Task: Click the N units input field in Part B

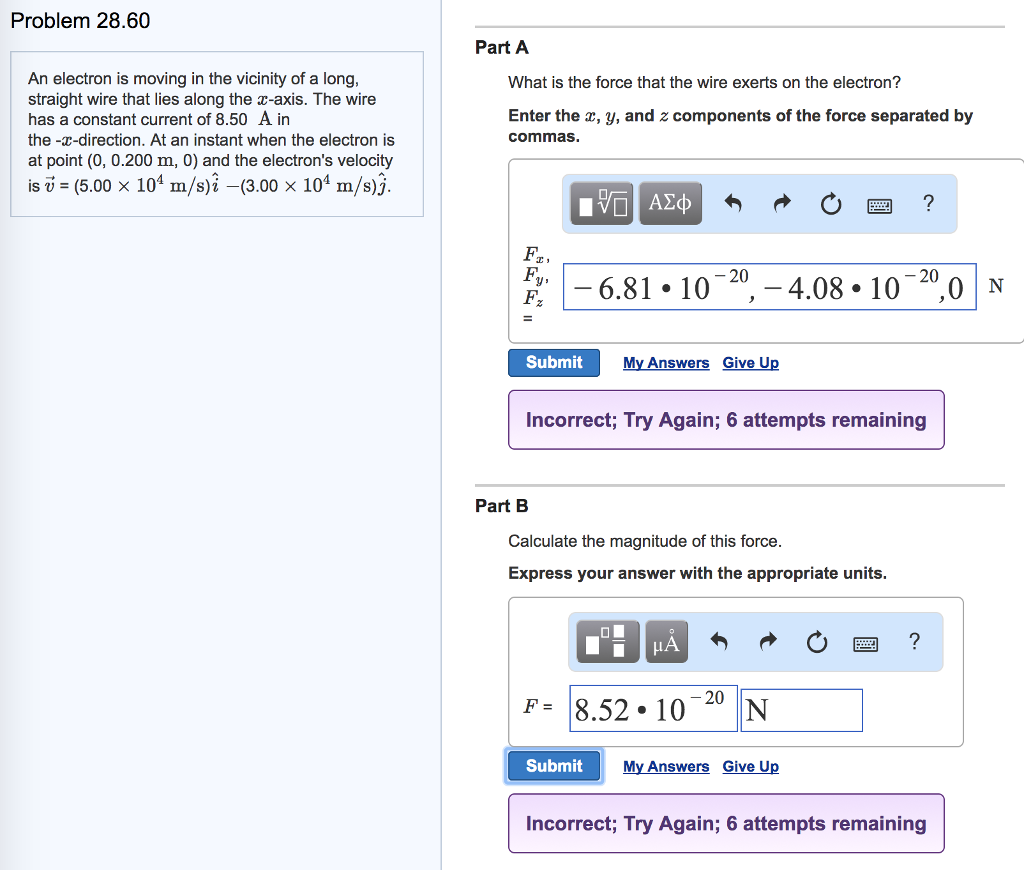Action: click(x=801, y=709)
